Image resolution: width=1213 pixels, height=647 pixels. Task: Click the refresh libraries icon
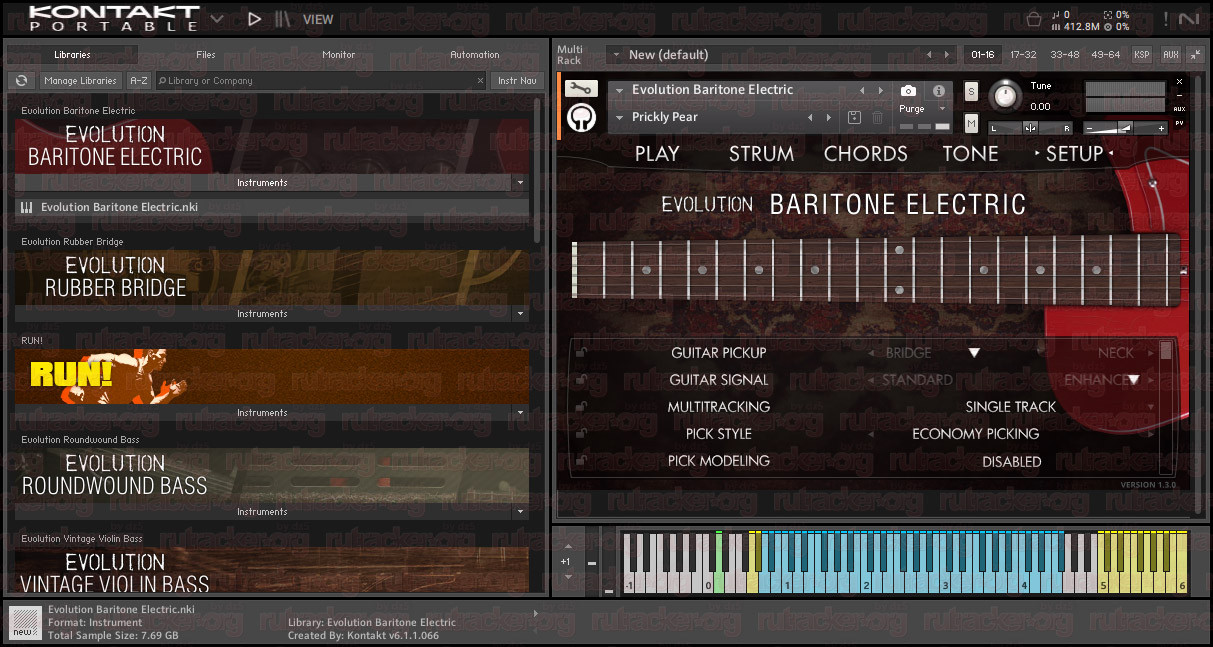(x=22, y=80)
